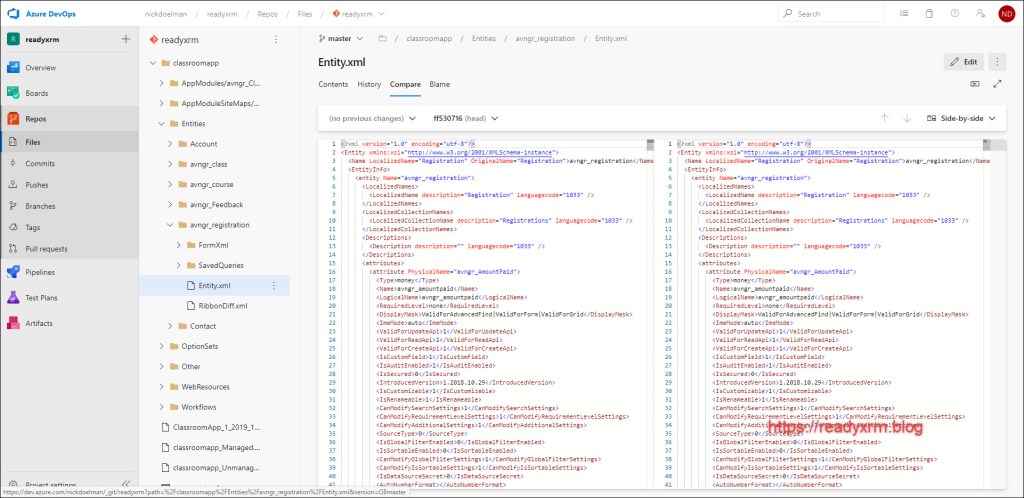Go to Artifacts in the sidebar

(x=39, y=323)
